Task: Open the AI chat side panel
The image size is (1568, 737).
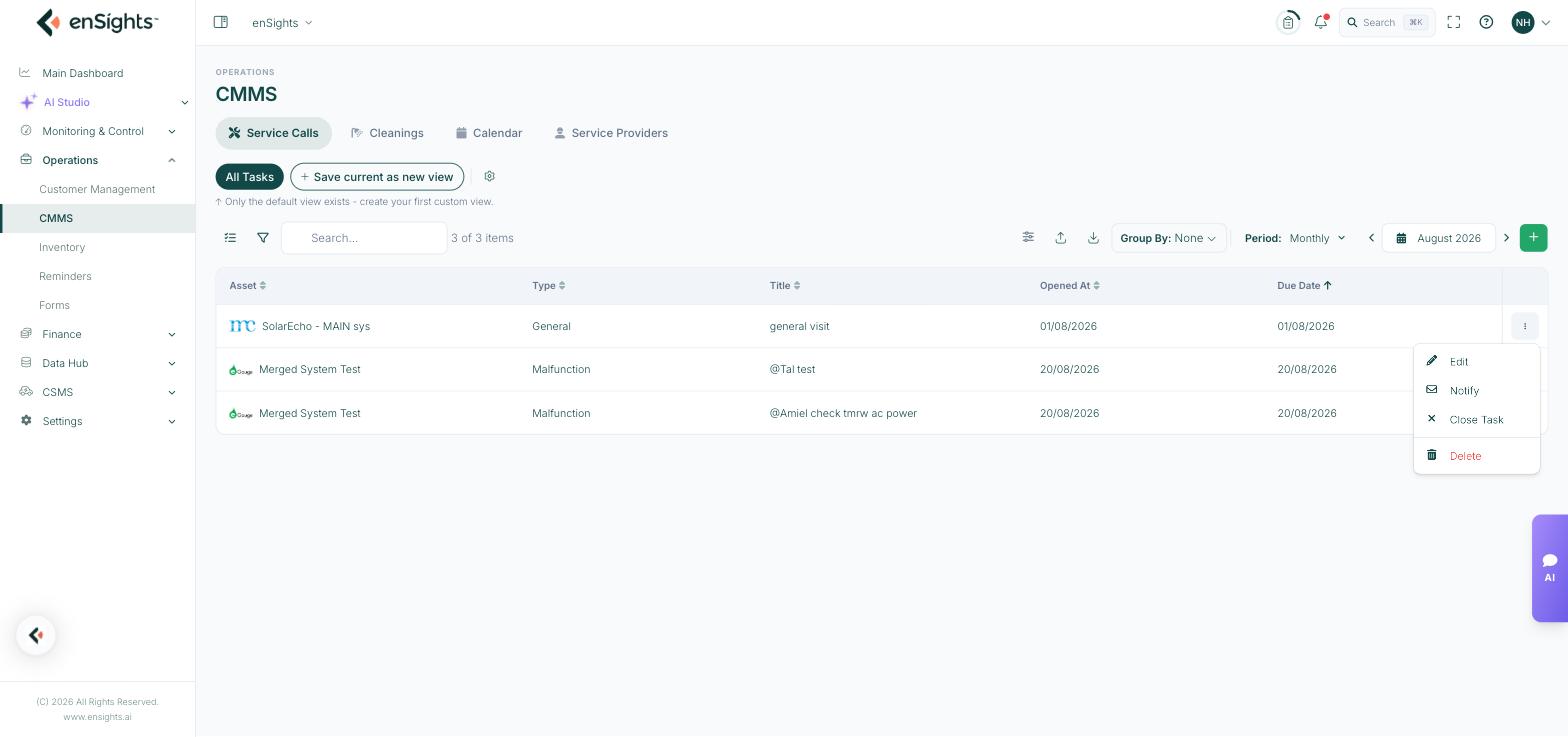Action: click(1549, 568)
